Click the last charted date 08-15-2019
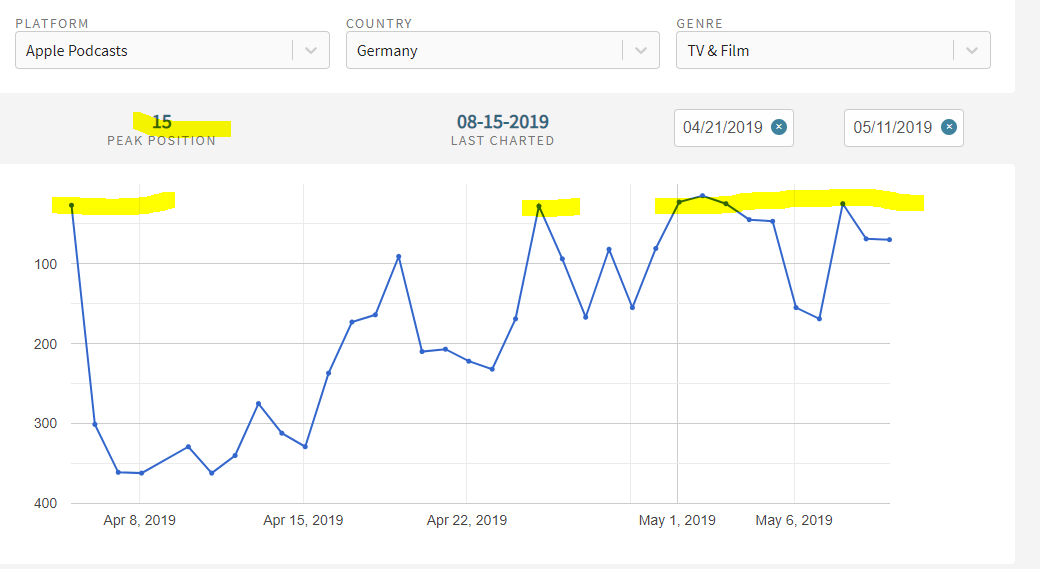This screenshot has width=1040, height=569. click(x=503, y=122)
